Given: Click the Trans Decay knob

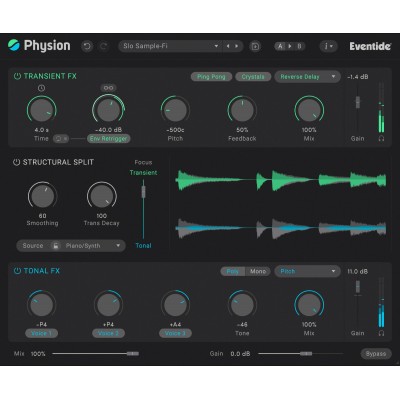Looking at the screenshot, I should click(102, 196).
